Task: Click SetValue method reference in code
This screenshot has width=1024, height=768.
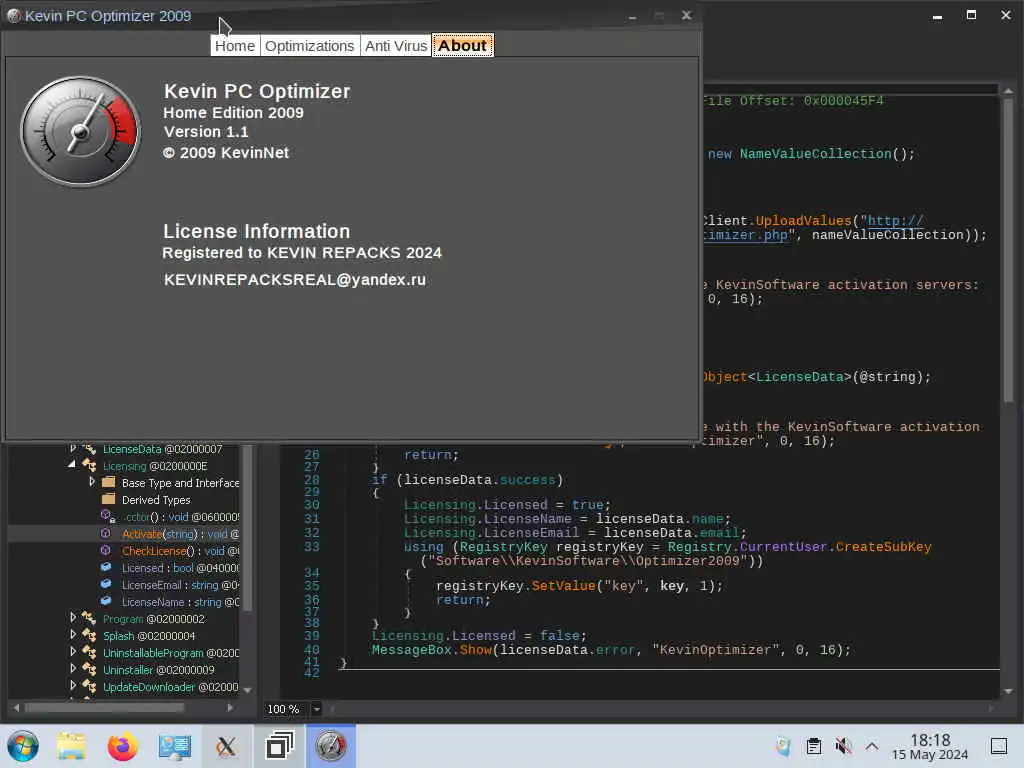Action: [x=564, y=586]
